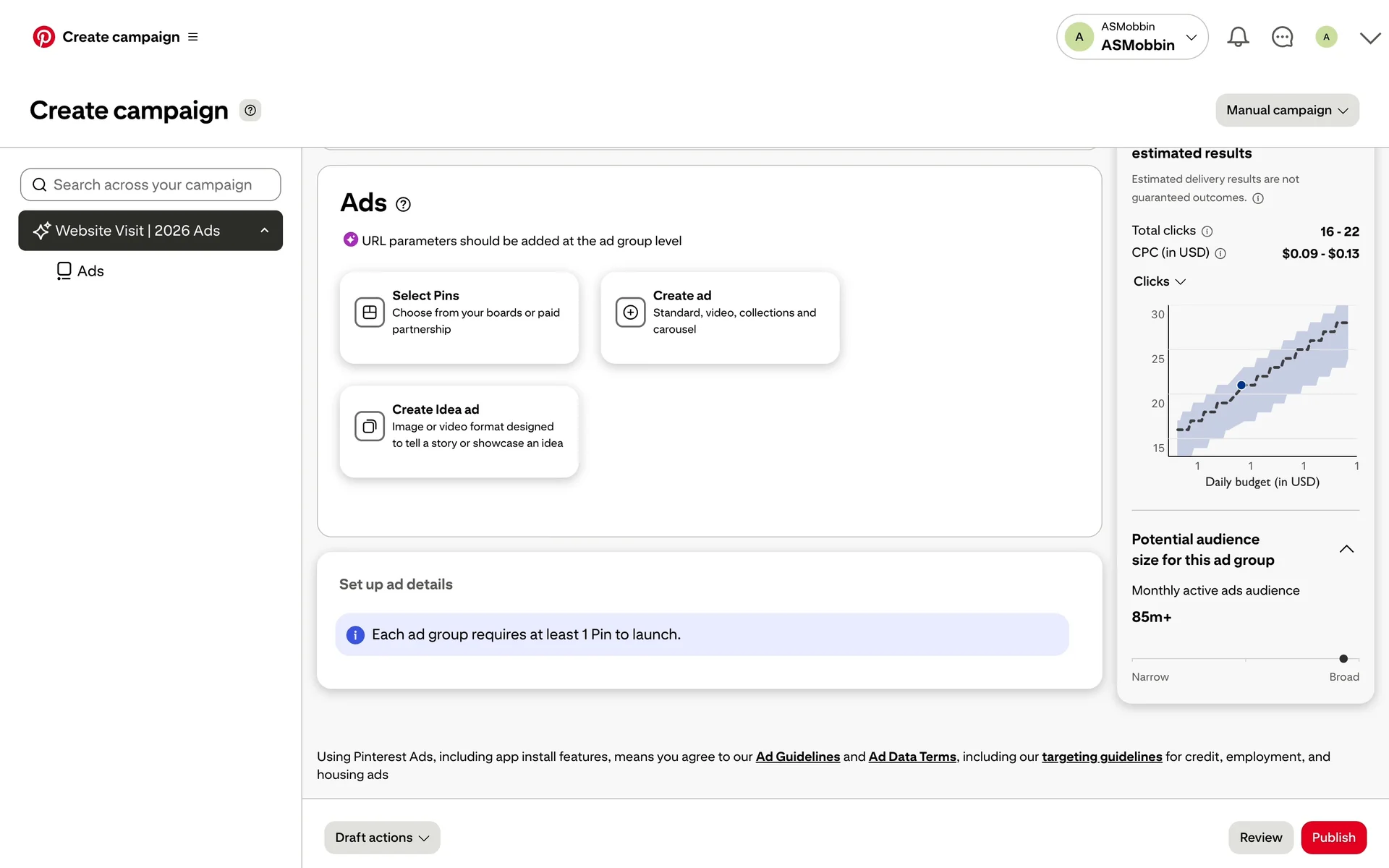Click the Search across your campaign field
The image size is (1389, 868).
point(150,185)
